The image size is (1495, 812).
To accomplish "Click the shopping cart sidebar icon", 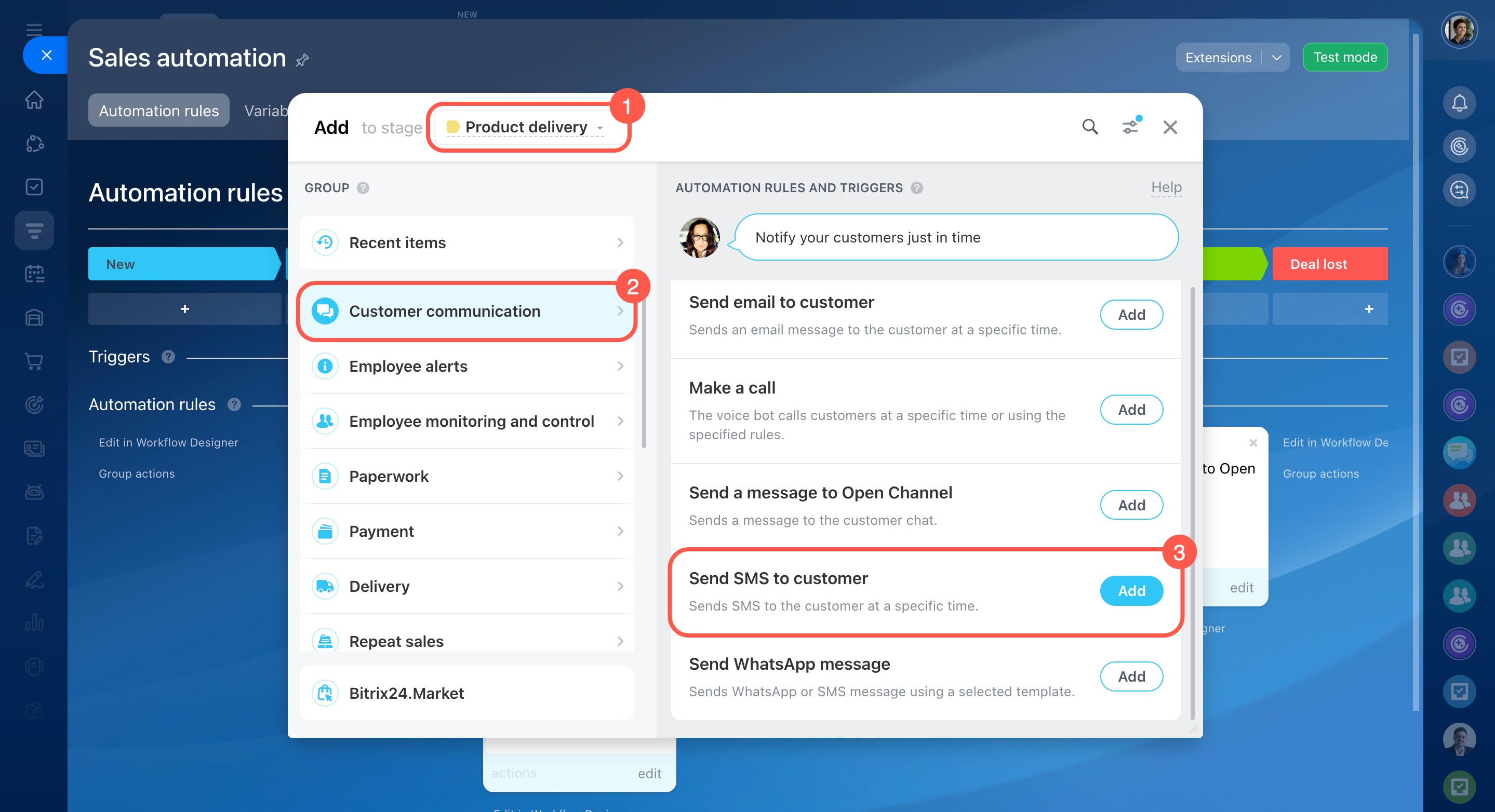I will [x=34, y=361].
